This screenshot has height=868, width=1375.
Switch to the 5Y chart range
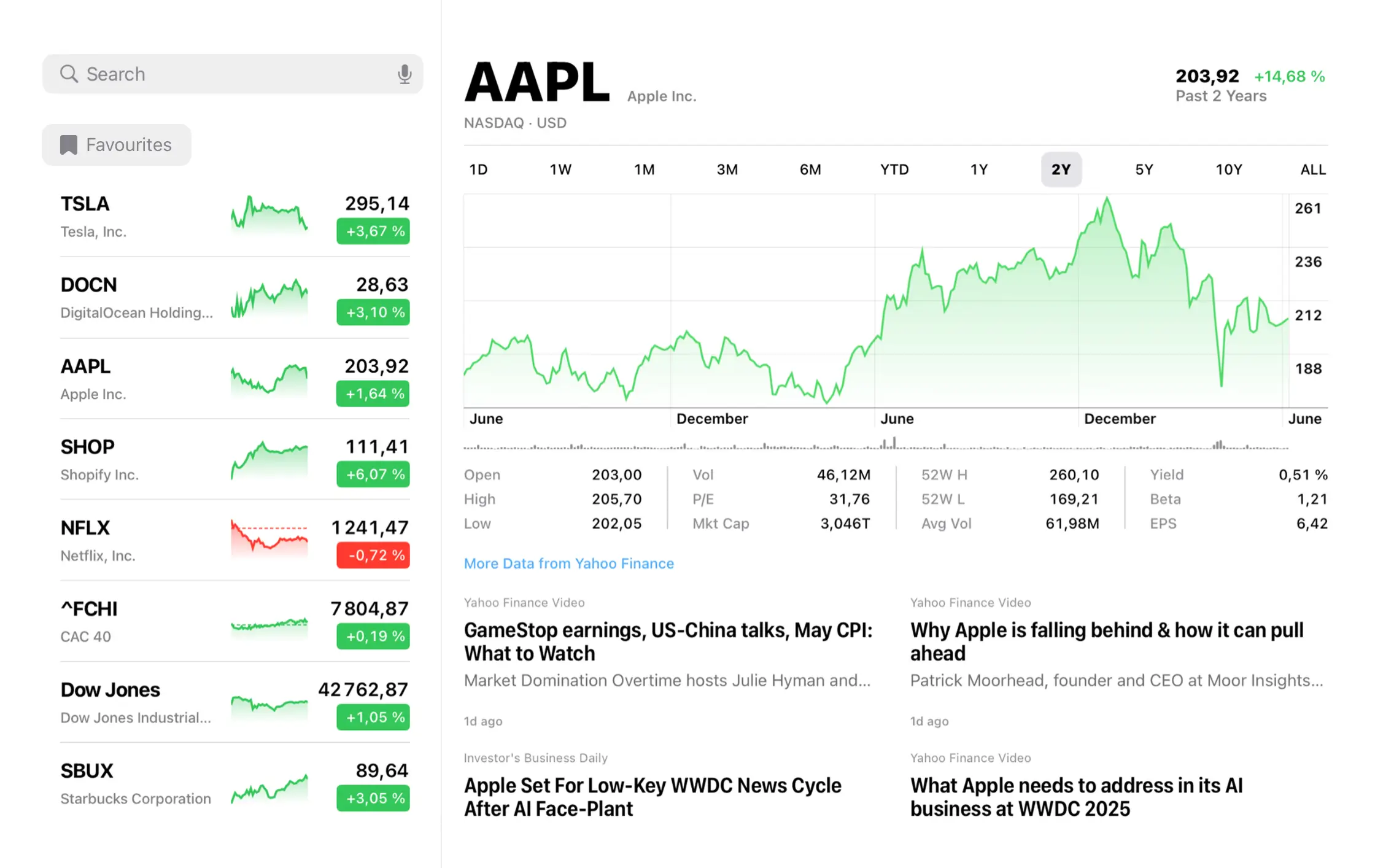pos(1144,169)
